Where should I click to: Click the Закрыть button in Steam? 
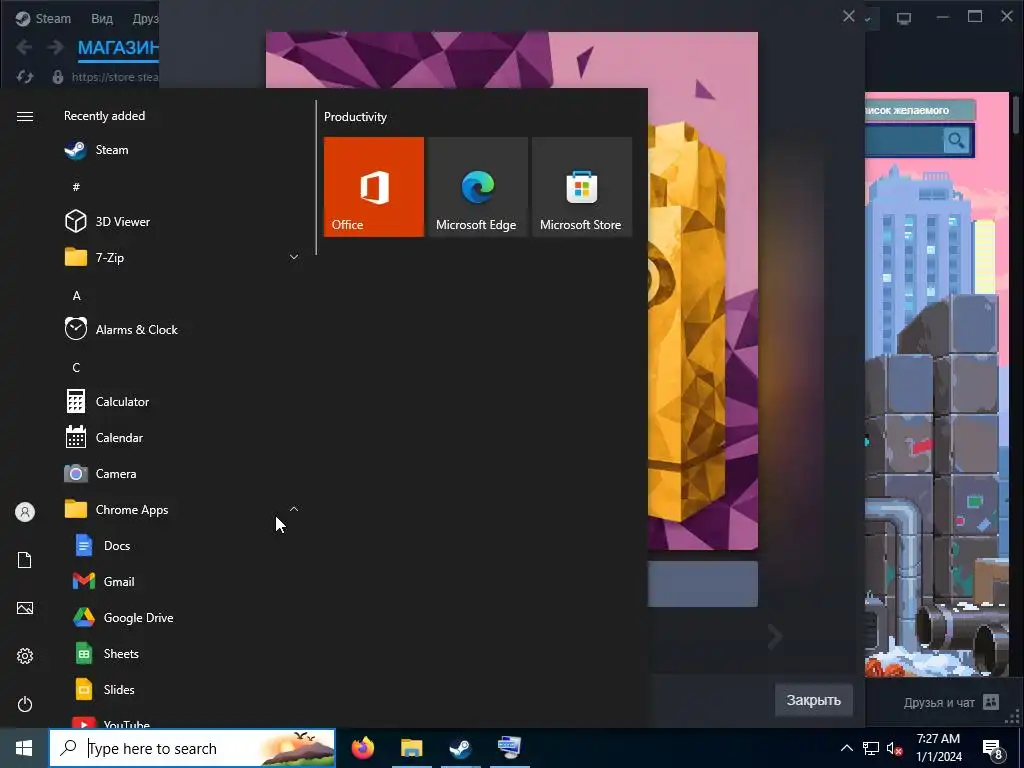pyautogui.click(x=813, y=700)
